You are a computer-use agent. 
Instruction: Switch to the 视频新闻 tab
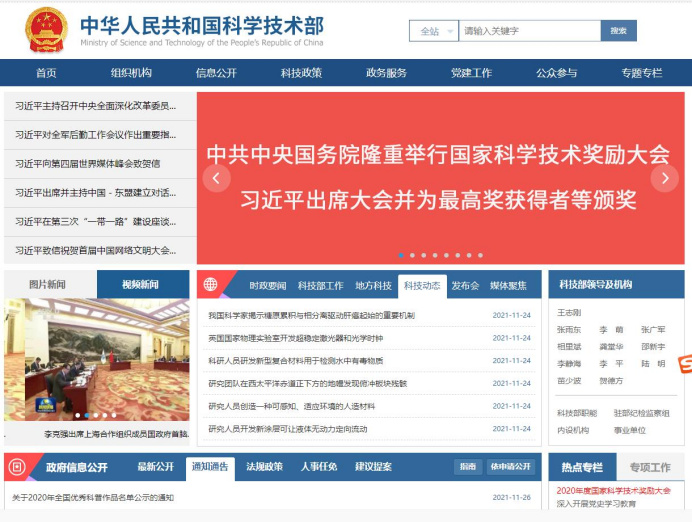(141, 285)
